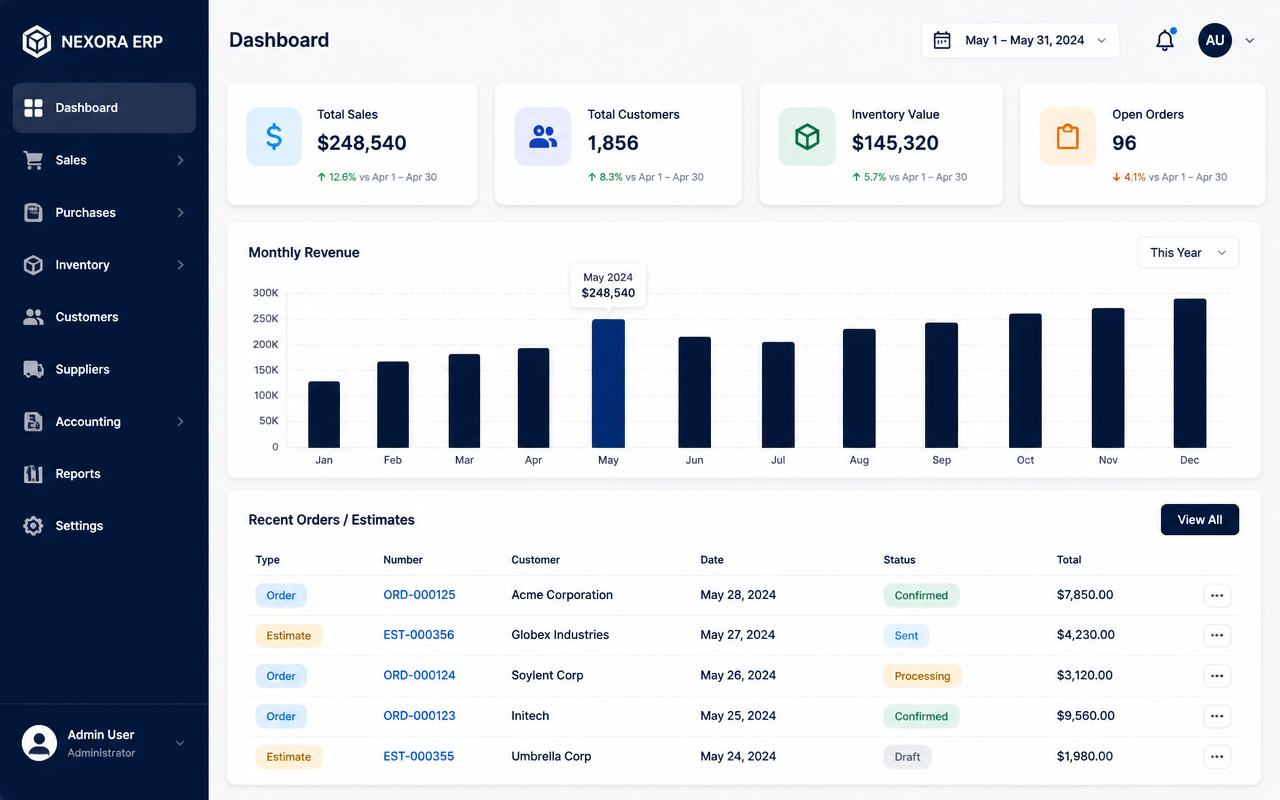Image resolution: width=1280 pixels, height=800 pixels.
Task: Open Settings in the sidebar
Action: (x=104, y=526)
